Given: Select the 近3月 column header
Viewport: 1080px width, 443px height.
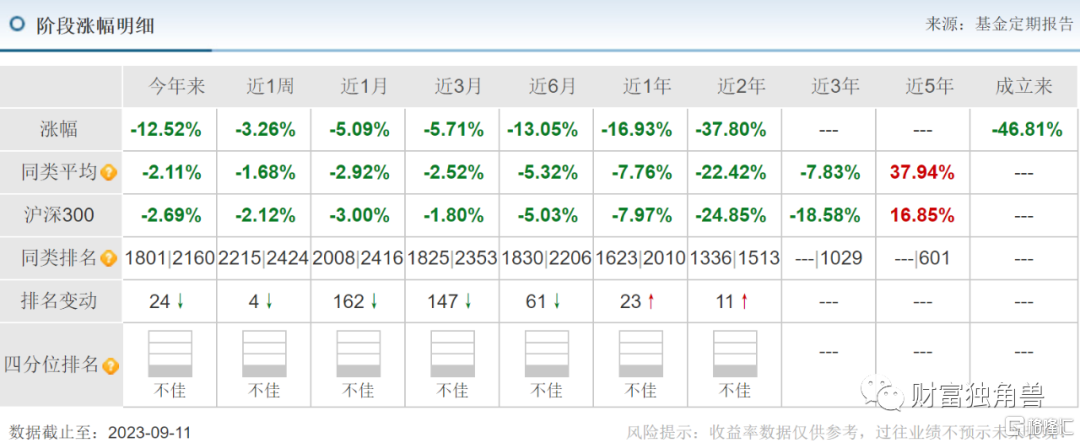Looking at the screenshot, I should tap(459, 87).
